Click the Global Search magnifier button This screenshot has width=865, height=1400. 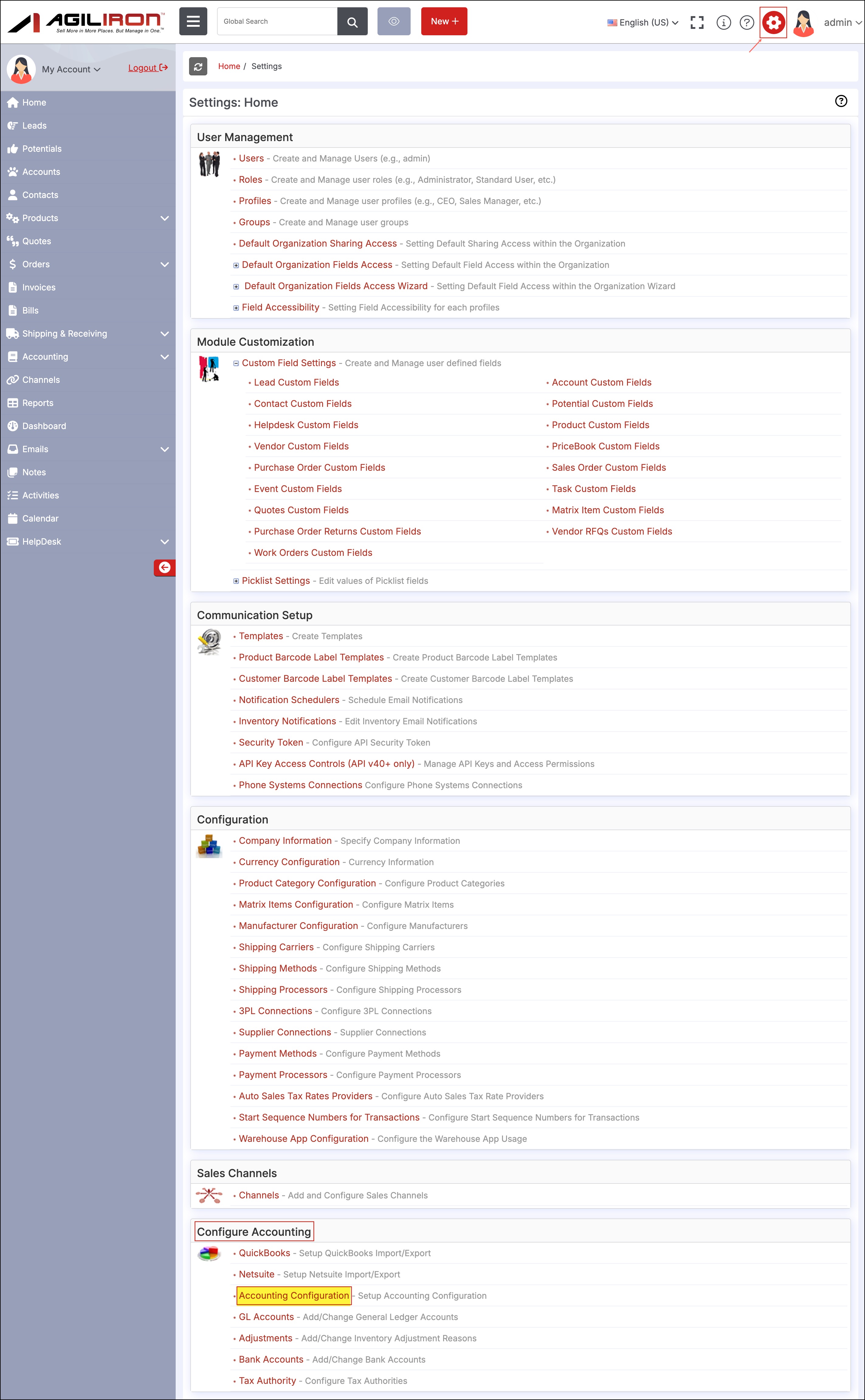point(352,22)
